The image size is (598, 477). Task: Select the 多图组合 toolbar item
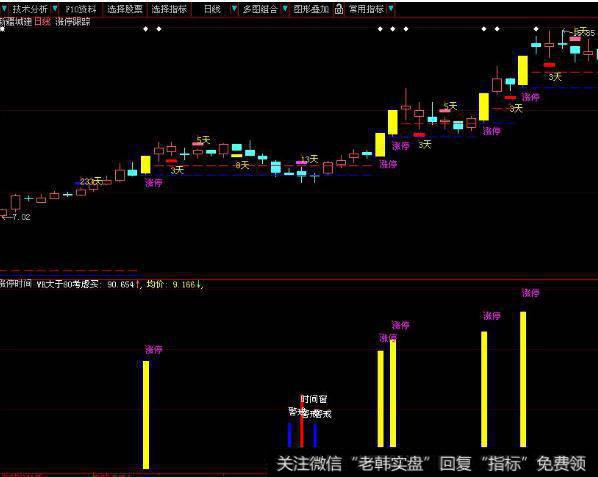[x=260, y=9]
